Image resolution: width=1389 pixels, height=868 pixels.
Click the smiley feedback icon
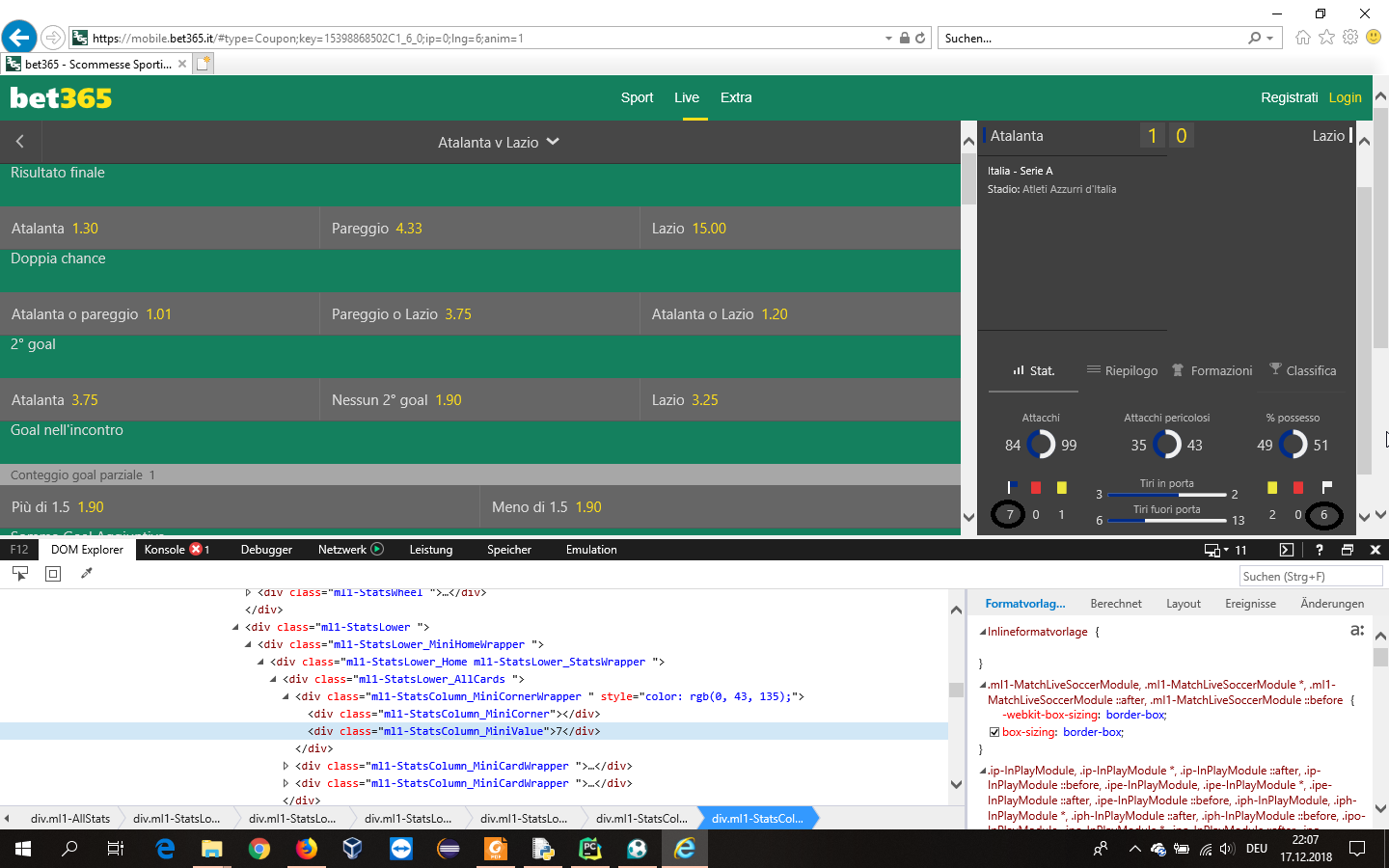point(1374,38)
